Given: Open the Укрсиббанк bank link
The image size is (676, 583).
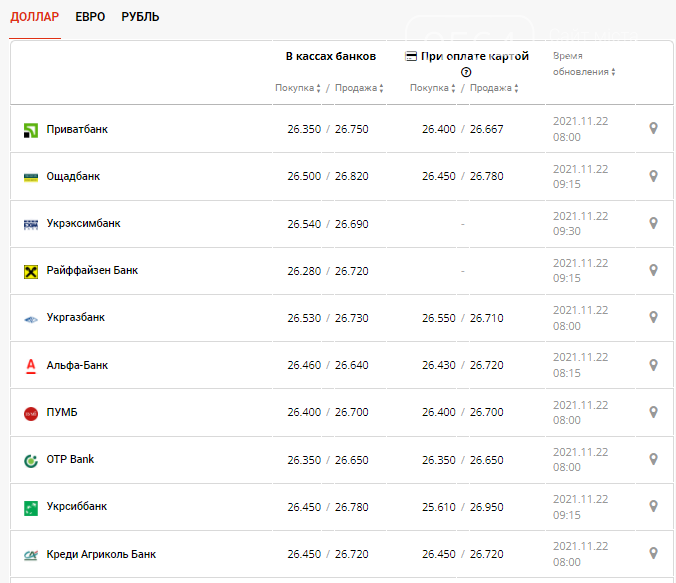Looking at the screenshot, I should [x=77, y=506].
